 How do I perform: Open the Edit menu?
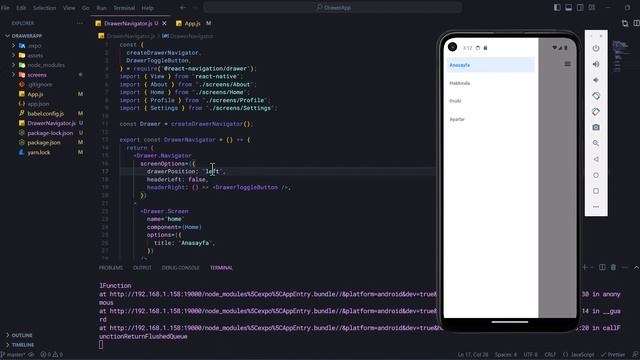click(21, 8)
